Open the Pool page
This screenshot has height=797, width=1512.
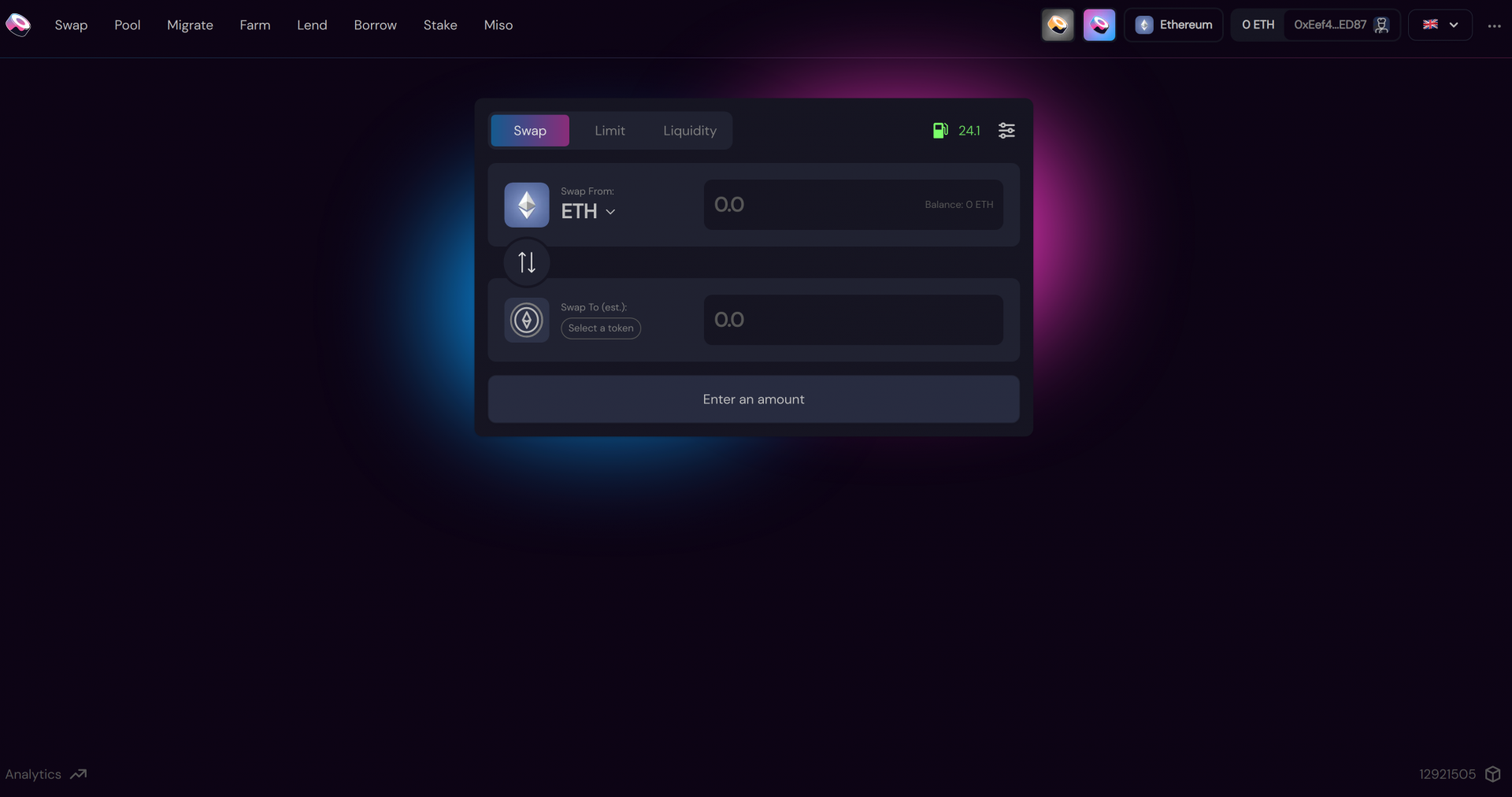tap(128, 25)
